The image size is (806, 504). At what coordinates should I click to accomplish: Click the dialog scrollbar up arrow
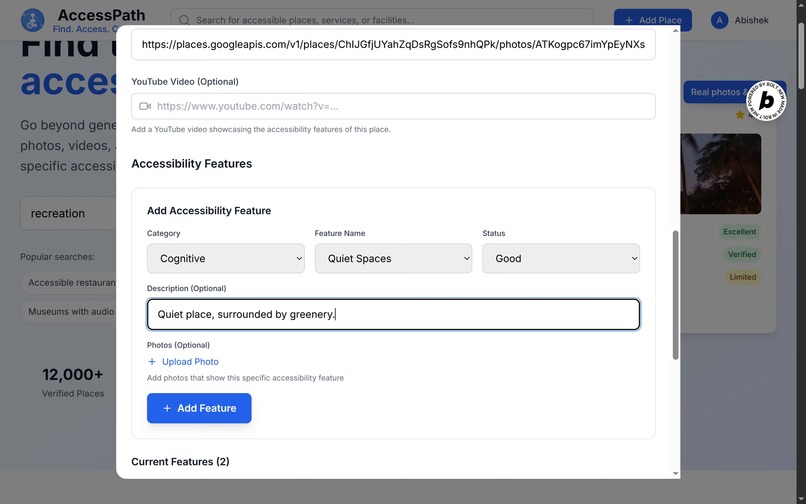(675, 31)
